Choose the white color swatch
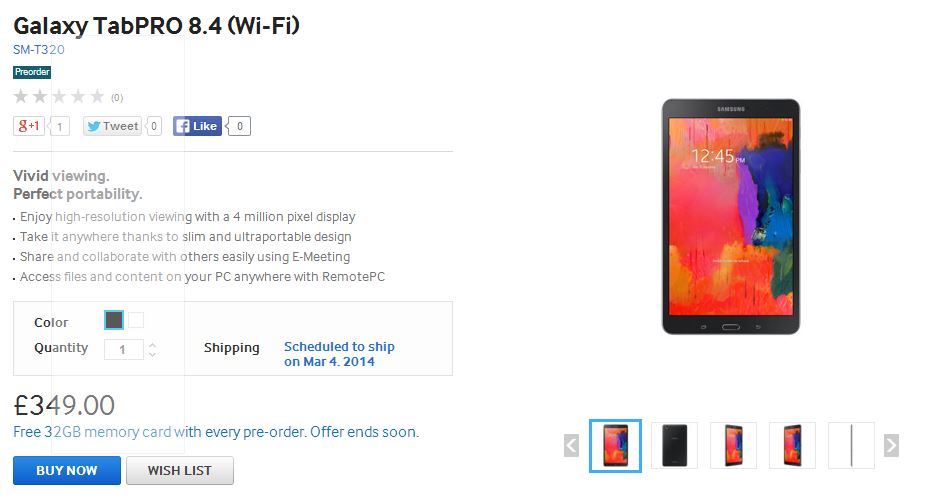The width and height of the screenshot is (941, 502). coord(136,320)
